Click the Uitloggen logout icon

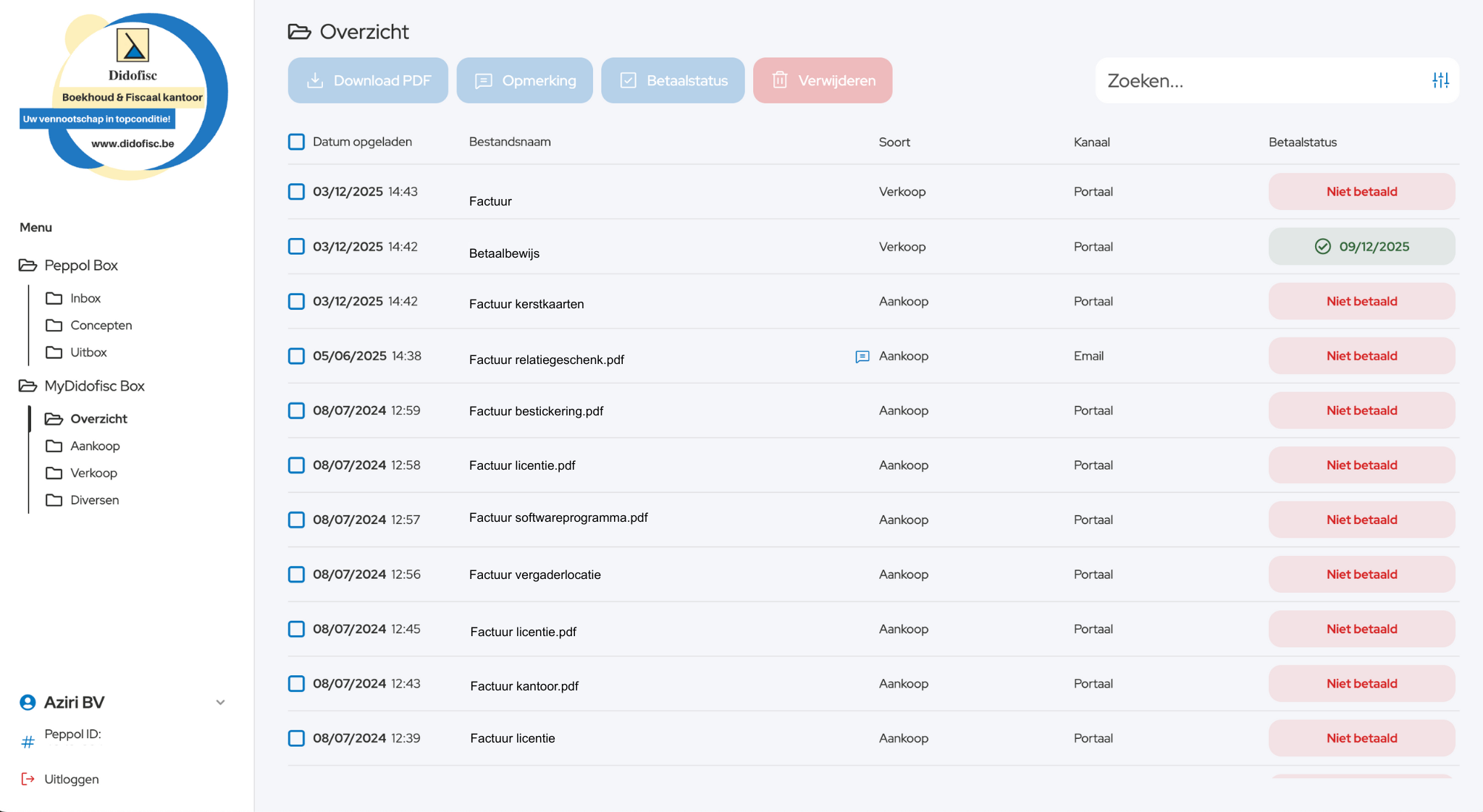pos(28,779)
